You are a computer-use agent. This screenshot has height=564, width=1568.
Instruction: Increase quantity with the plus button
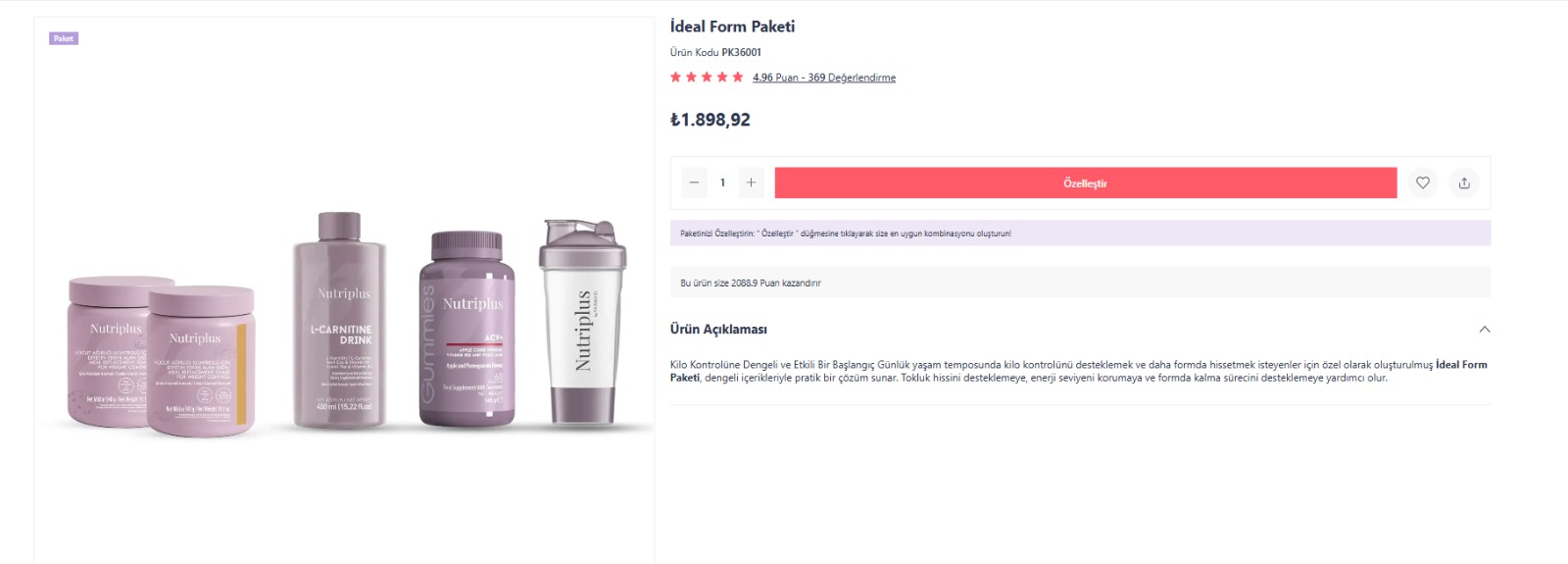point(751,182)
